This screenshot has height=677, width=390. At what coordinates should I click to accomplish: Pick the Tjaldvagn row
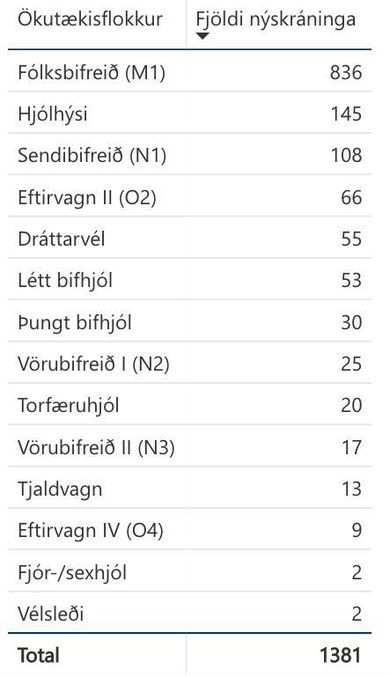(x=190, y=489)
